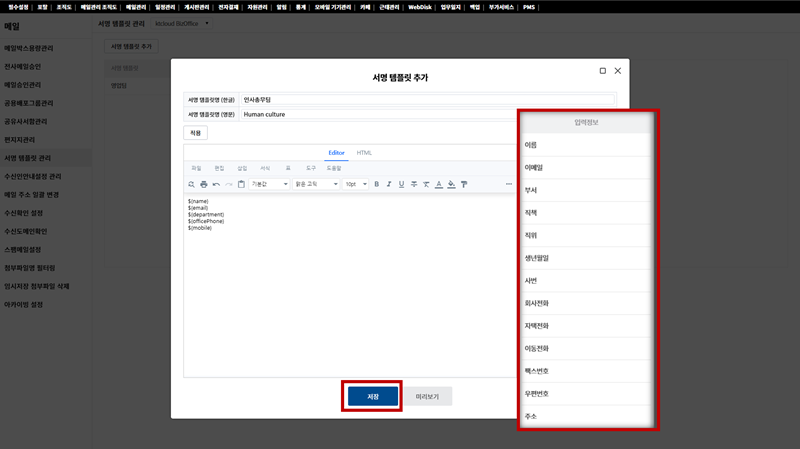This screenshot has width=800, height=449.
Task: Open 아카이빙 설정 in sidebar
Action: [23, 305]
